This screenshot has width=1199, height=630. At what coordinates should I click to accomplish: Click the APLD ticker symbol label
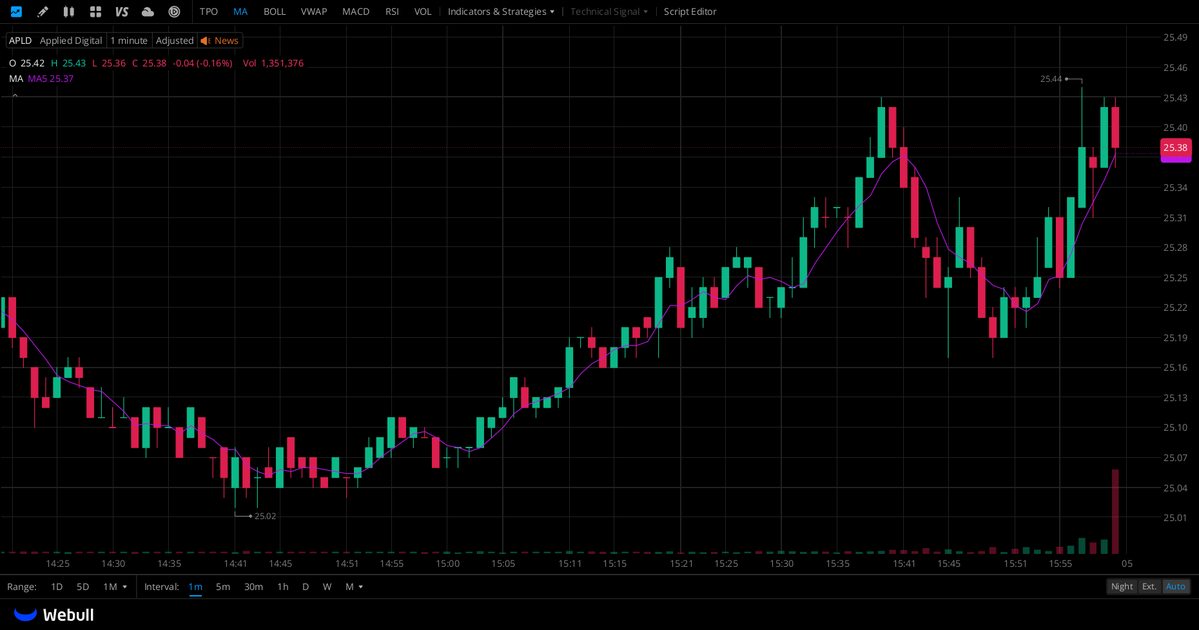click(x=21, y=41)
